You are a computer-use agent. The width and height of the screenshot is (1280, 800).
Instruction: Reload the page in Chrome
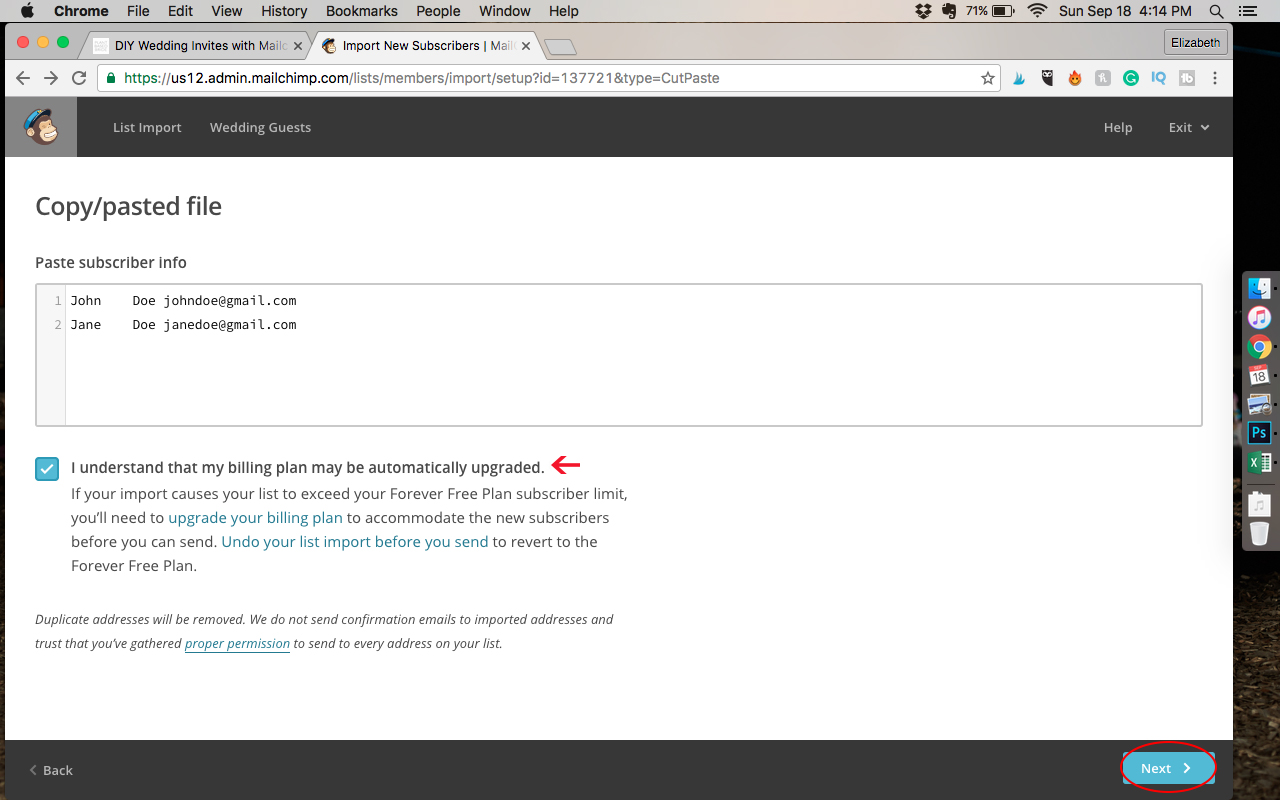(x=79, y=78)
